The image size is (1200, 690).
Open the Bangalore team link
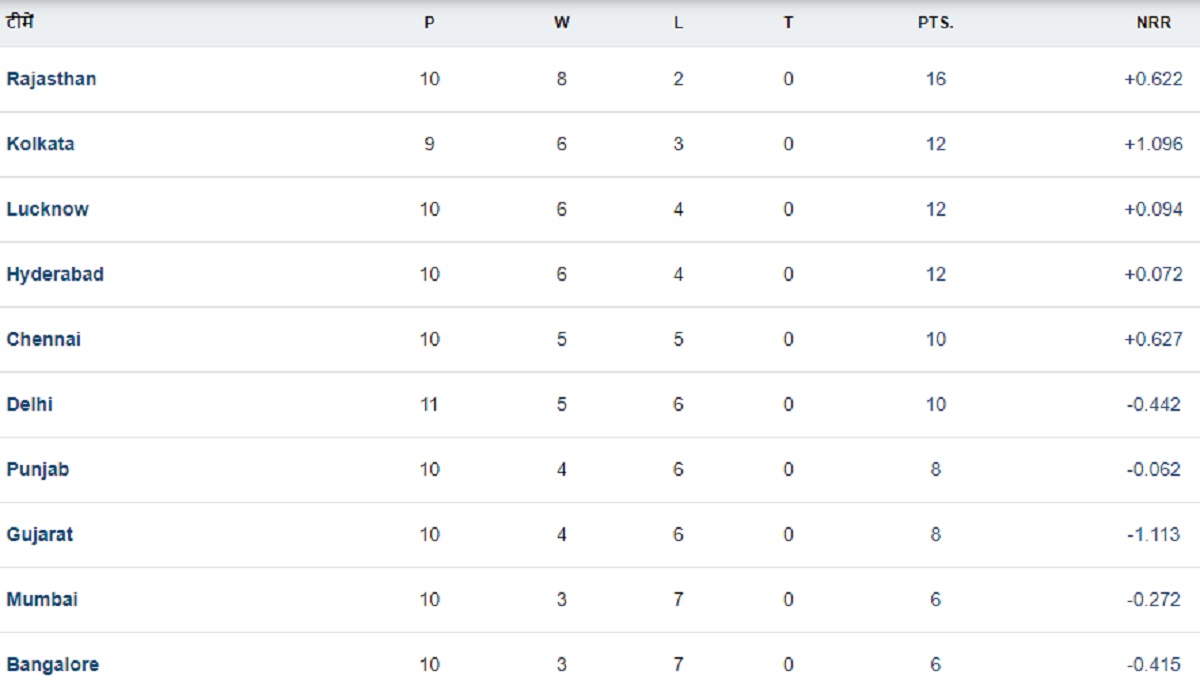[52, 664]
